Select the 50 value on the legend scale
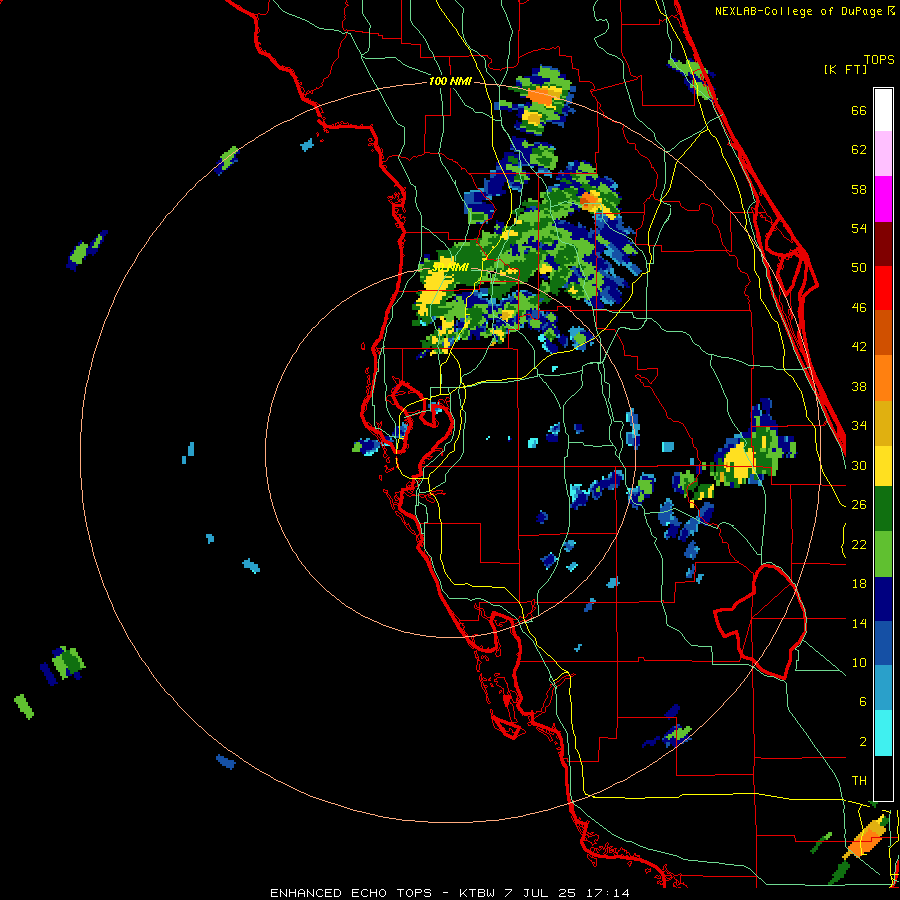Viewport: 900px width, 900px height. pyautogui.click(x=859, y=268)
